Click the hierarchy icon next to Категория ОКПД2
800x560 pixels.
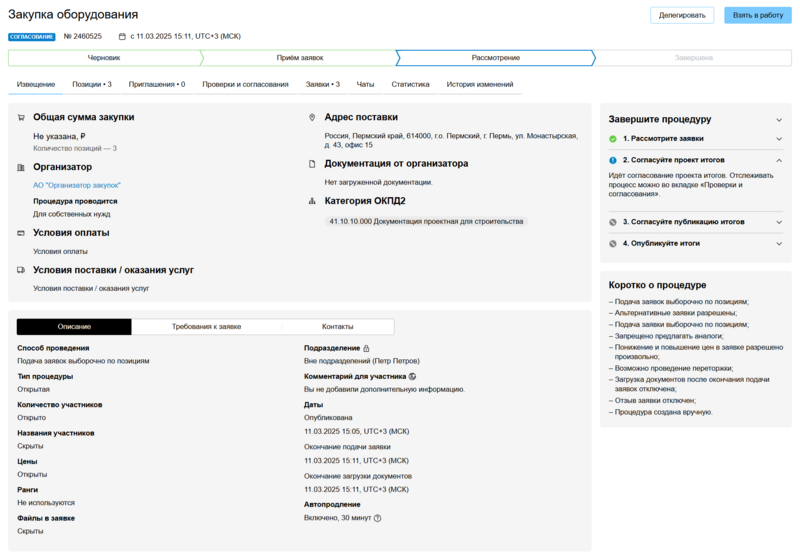pos(313,201)
